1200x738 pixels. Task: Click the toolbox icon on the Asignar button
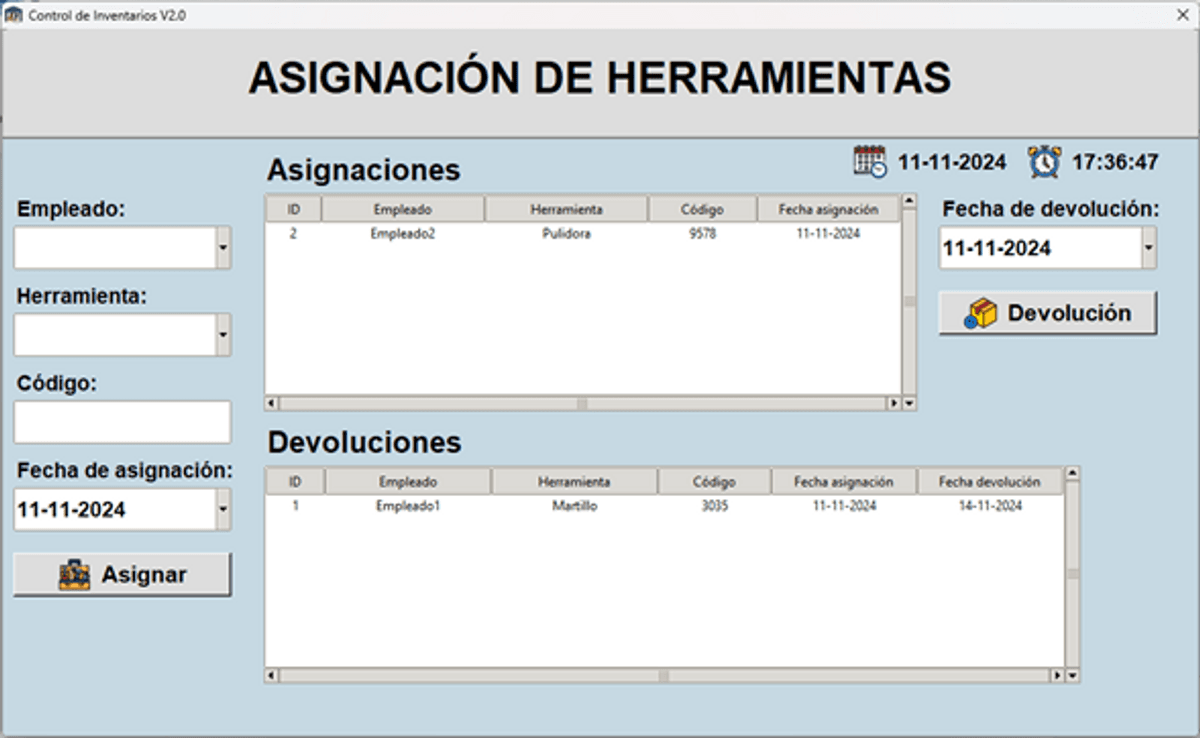click(75, 573)
